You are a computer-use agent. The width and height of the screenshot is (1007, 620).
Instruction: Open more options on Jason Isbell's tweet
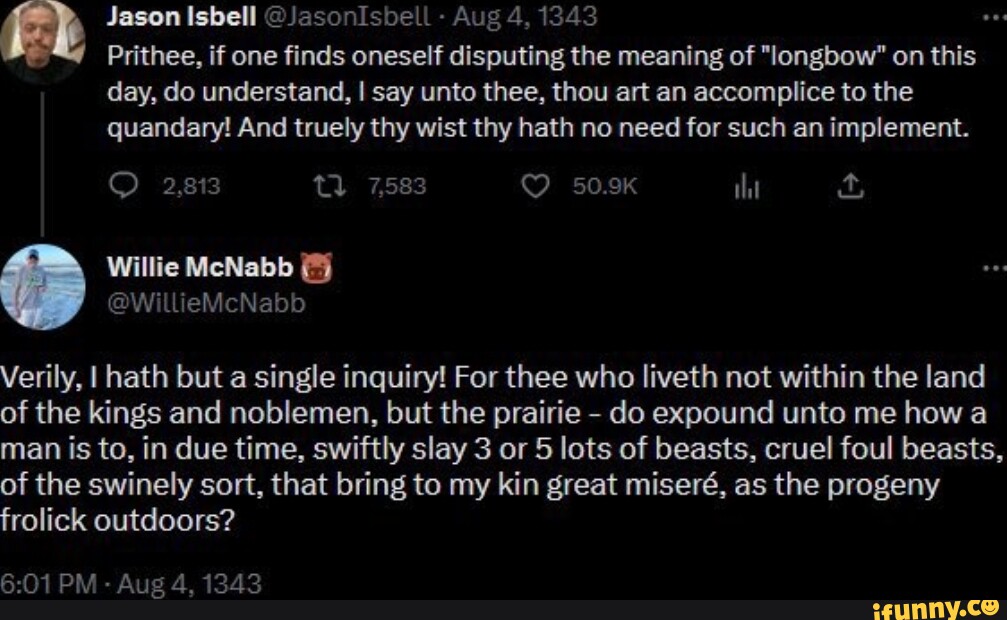[x=994, y=16]
